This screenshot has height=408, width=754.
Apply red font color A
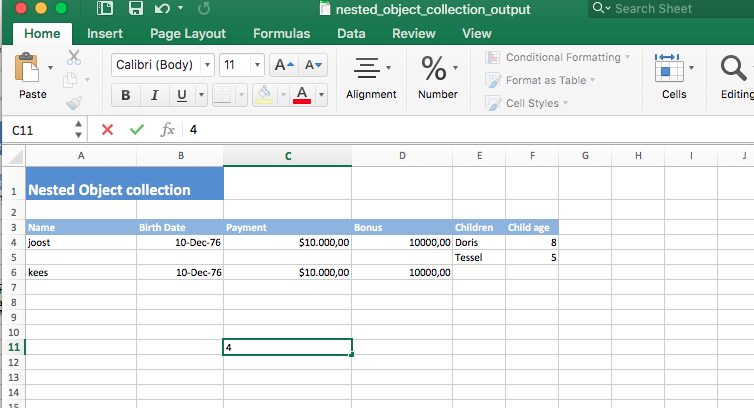[302, 95]
